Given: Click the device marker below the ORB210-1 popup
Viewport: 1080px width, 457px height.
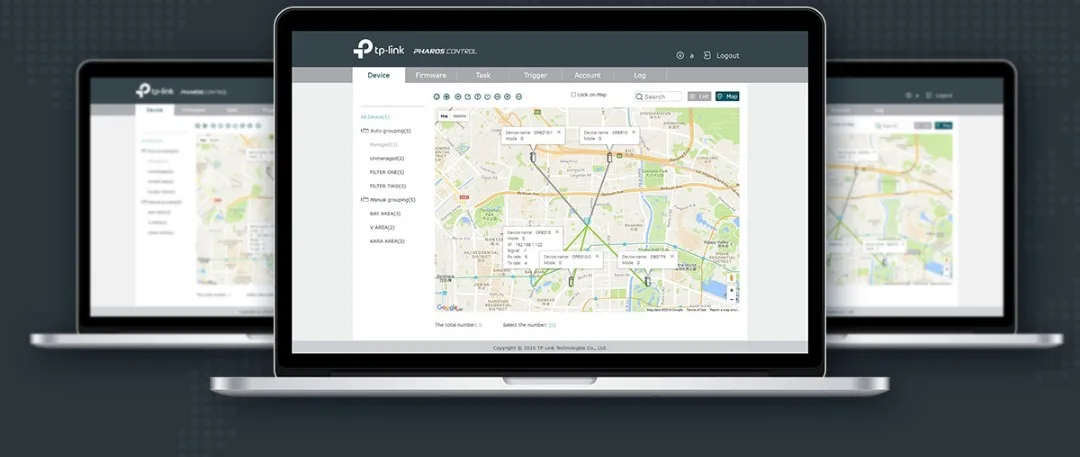Looking at the screenshot, I should tap(532, 157).
